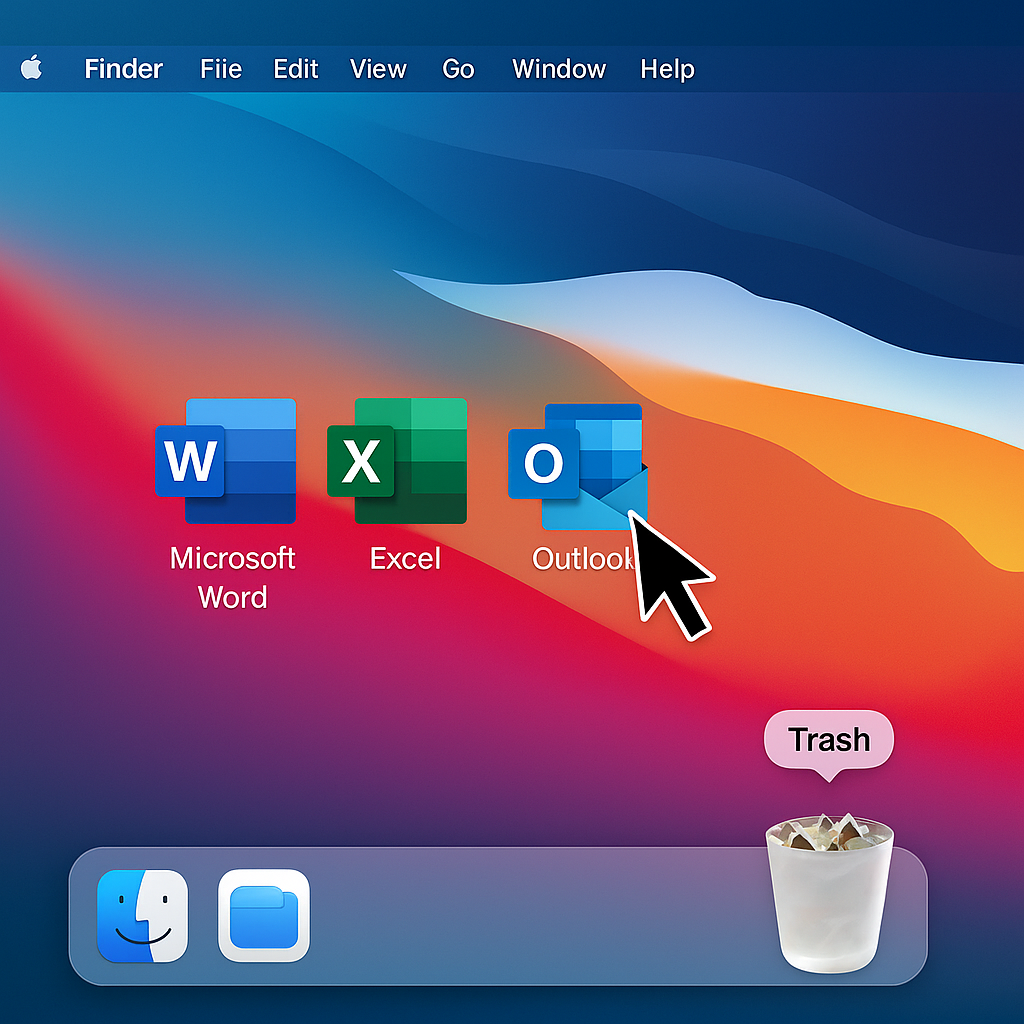
Task: Select the Microsoft Word desktop icon
Action: tap(226, 461)
